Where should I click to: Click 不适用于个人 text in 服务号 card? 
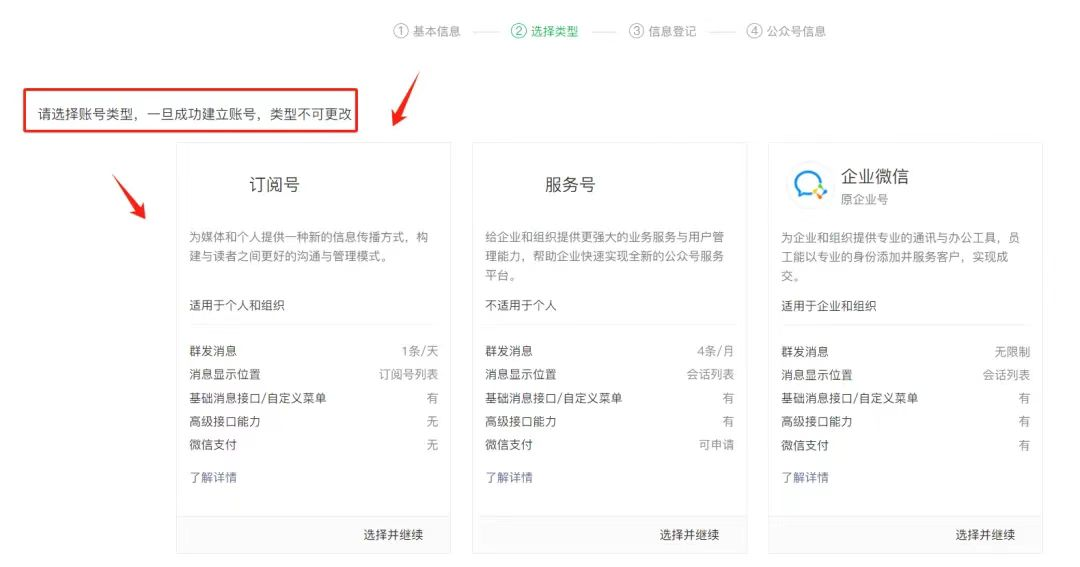coord(521,305)
